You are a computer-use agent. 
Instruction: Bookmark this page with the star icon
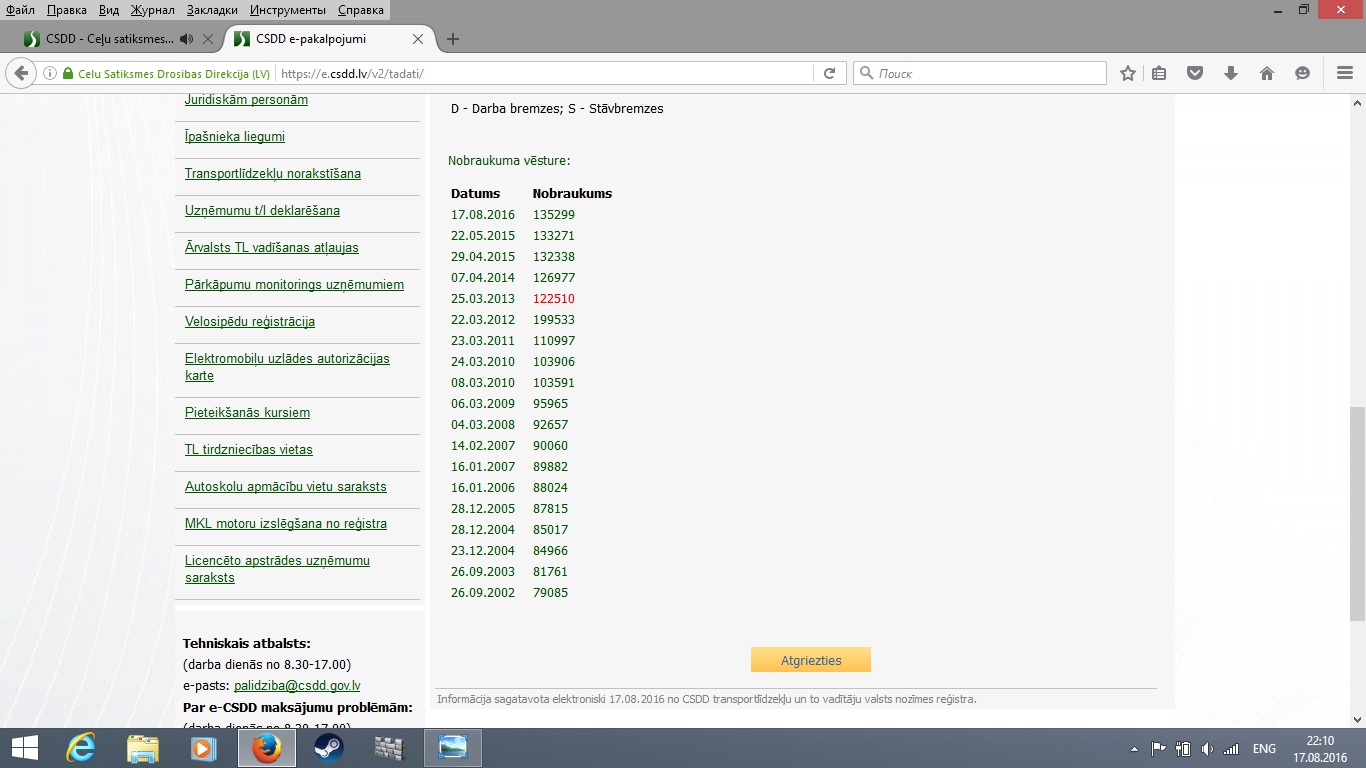pyautogui.click(x=1128, y=73)
